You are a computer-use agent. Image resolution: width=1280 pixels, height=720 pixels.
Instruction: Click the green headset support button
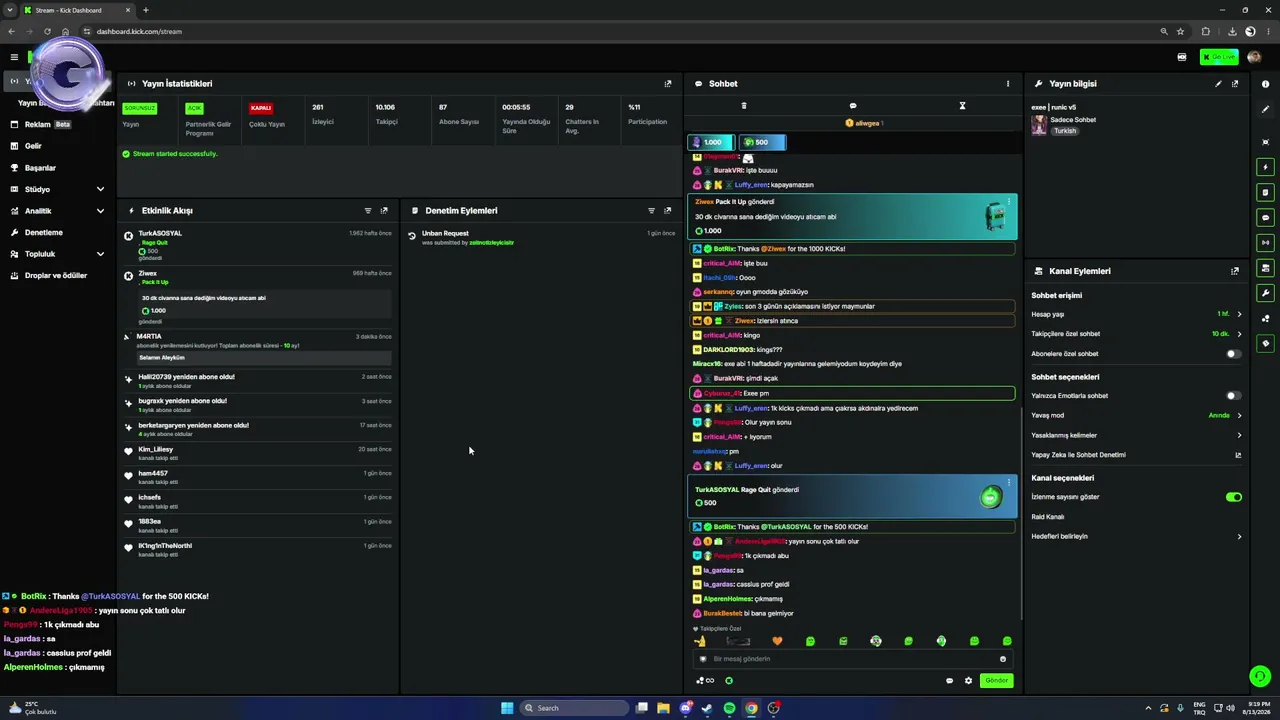click(1260, 677)
